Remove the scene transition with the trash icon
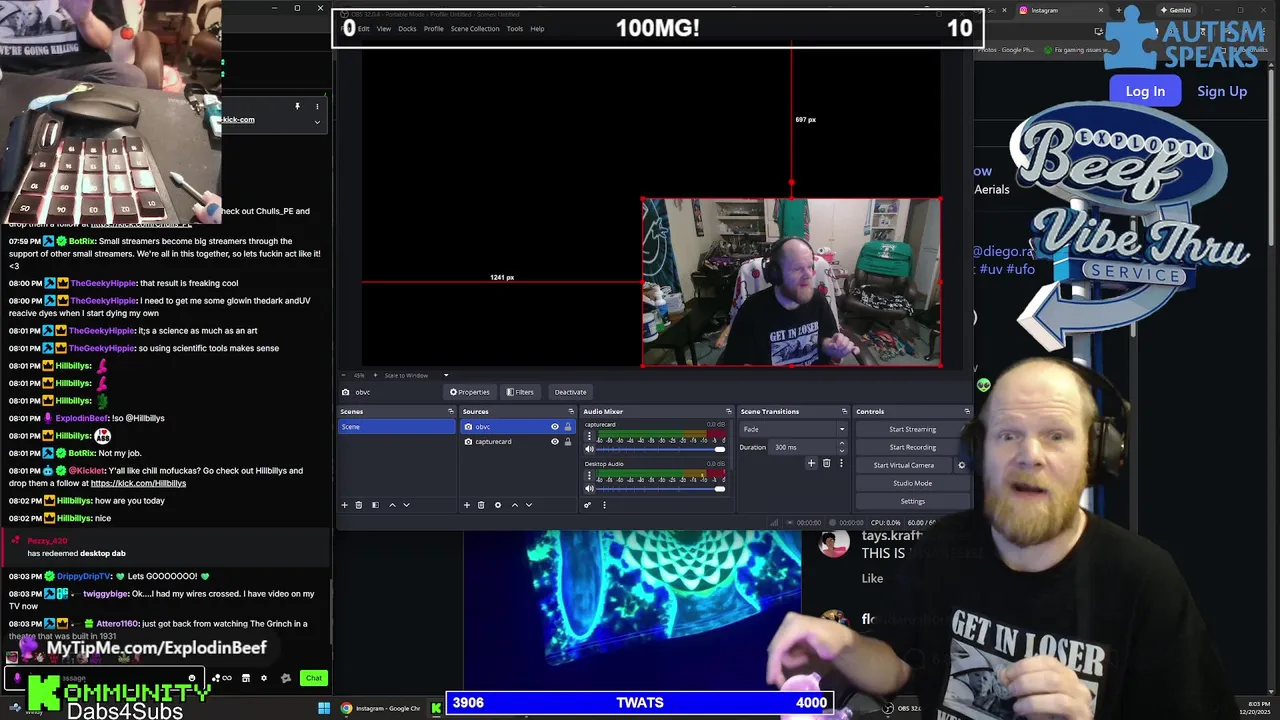The width and height of the screenshot is (1280, 720). click(x=826, y=463)
